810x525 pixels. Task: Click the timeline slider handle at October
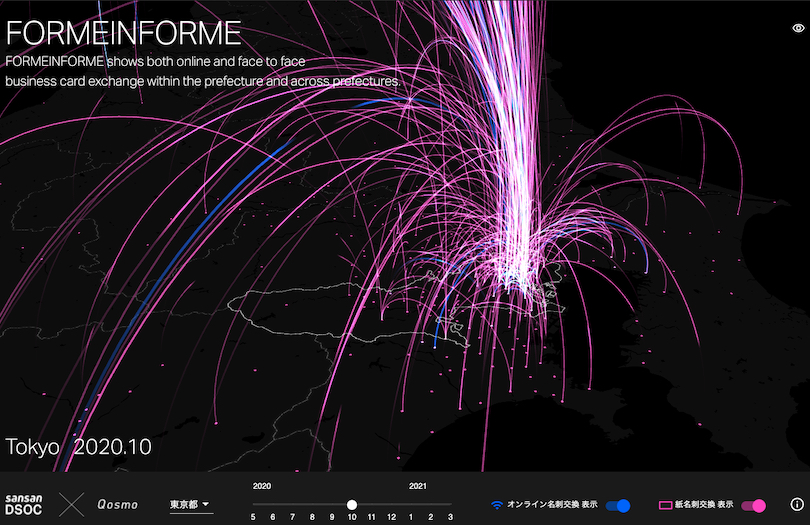[x=352, y=504]
